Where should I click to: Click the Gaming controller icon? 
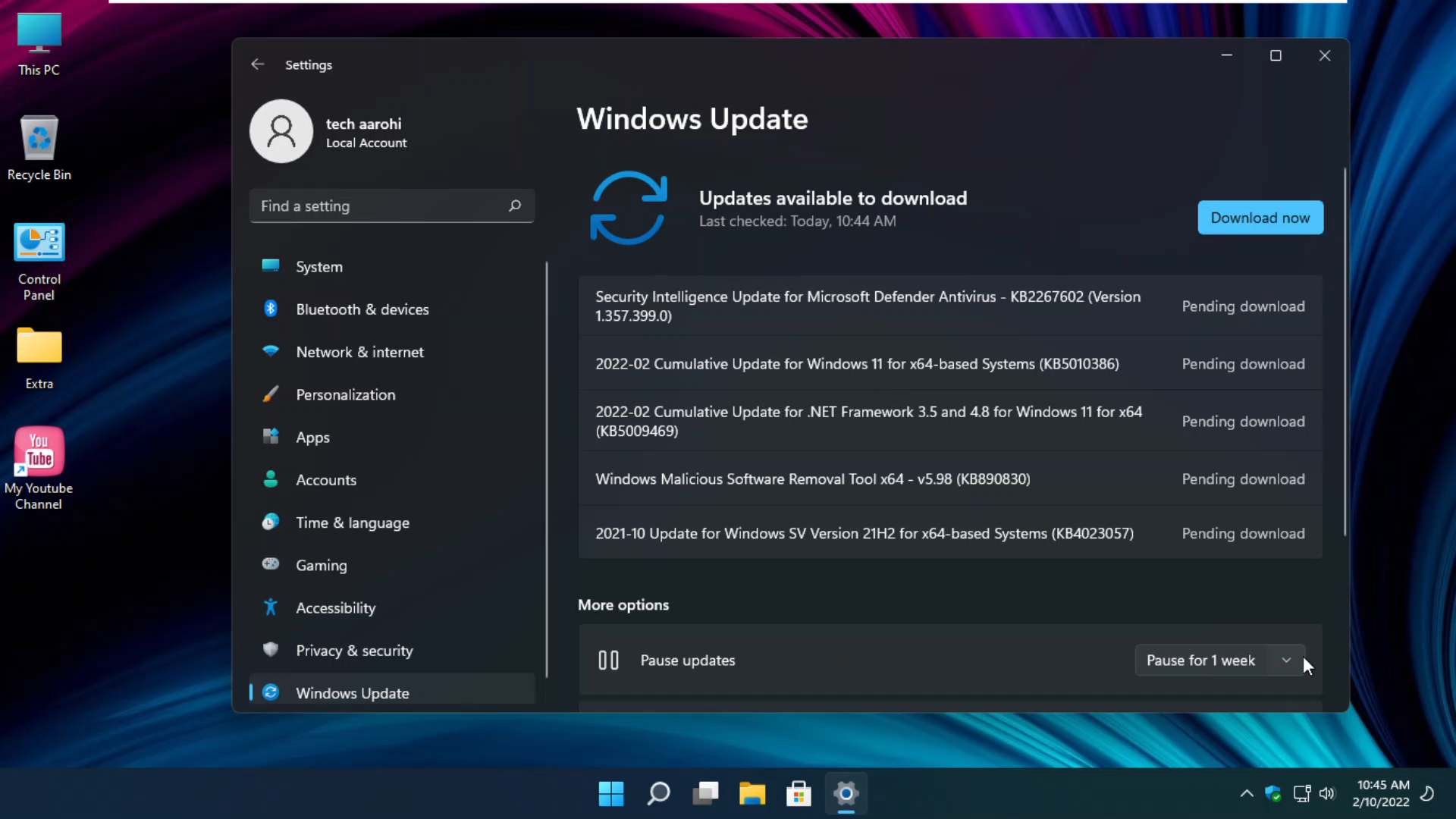(x=271, y=564)
